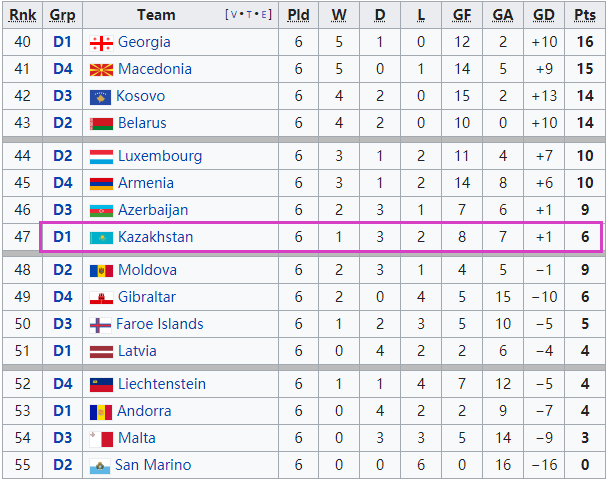Screen dimensions: 607x482
Task: Click the Georgia flag icon
Action: [100, 43]
